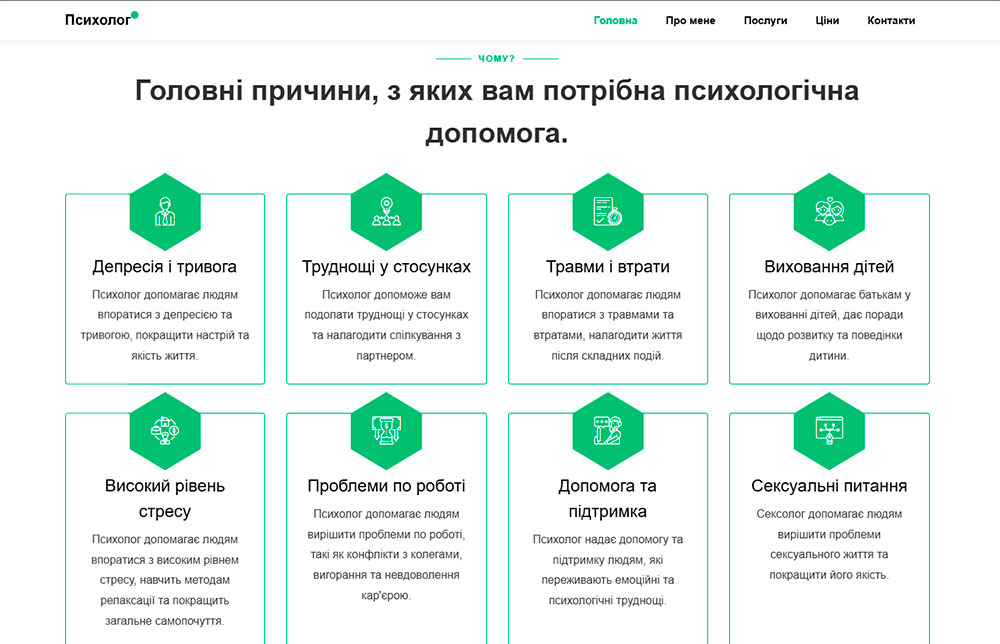
Task: Open the Контакти menu link
Action: click(891, 20)
